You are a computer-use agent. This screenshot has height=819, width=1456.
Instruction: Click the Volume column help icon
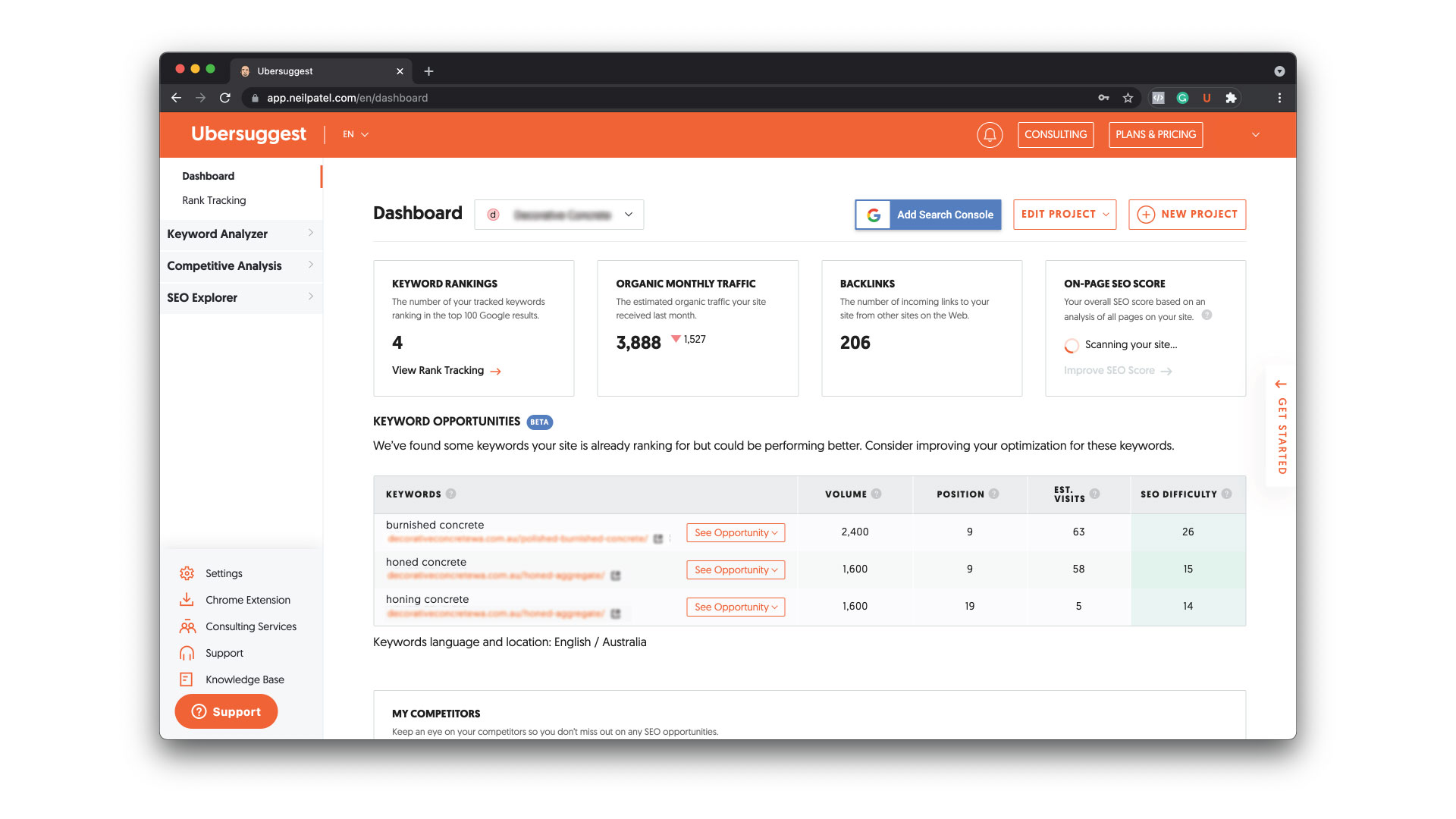tap(876, 494)
